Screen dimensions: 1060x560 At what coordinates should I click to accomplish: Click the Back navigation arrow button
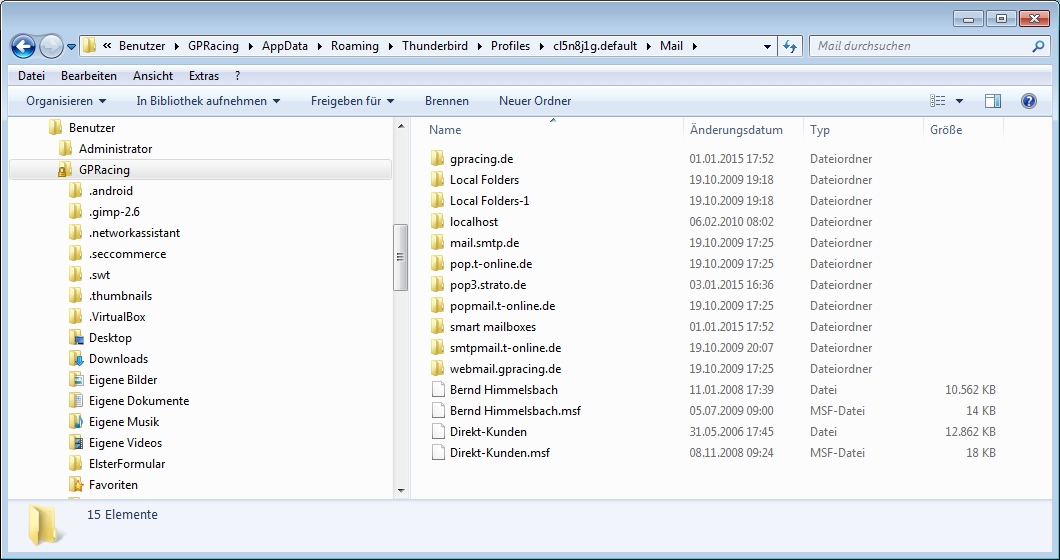[x=24, y=46]
